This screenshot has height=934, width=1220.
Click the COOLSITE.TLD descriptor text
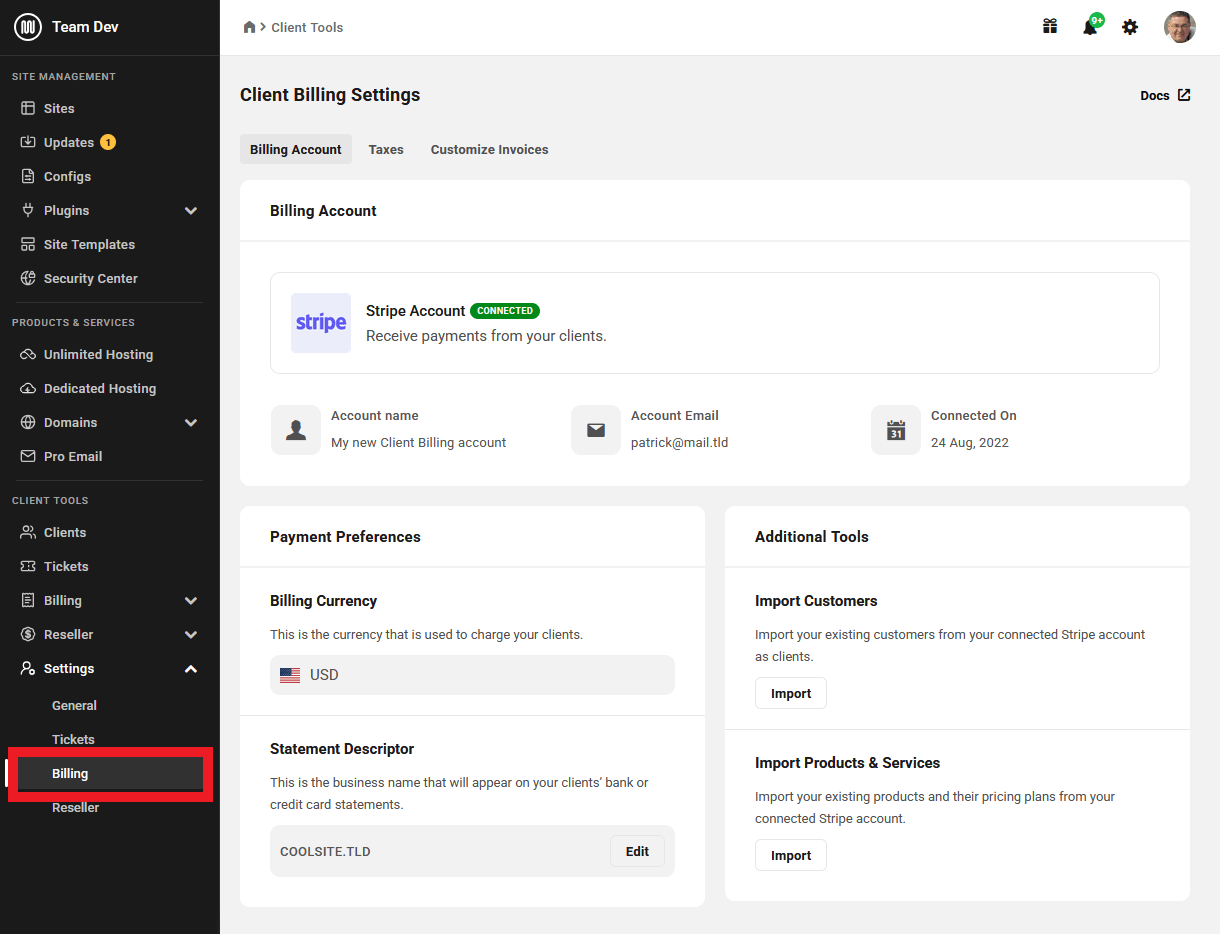[x=325, y=852]
